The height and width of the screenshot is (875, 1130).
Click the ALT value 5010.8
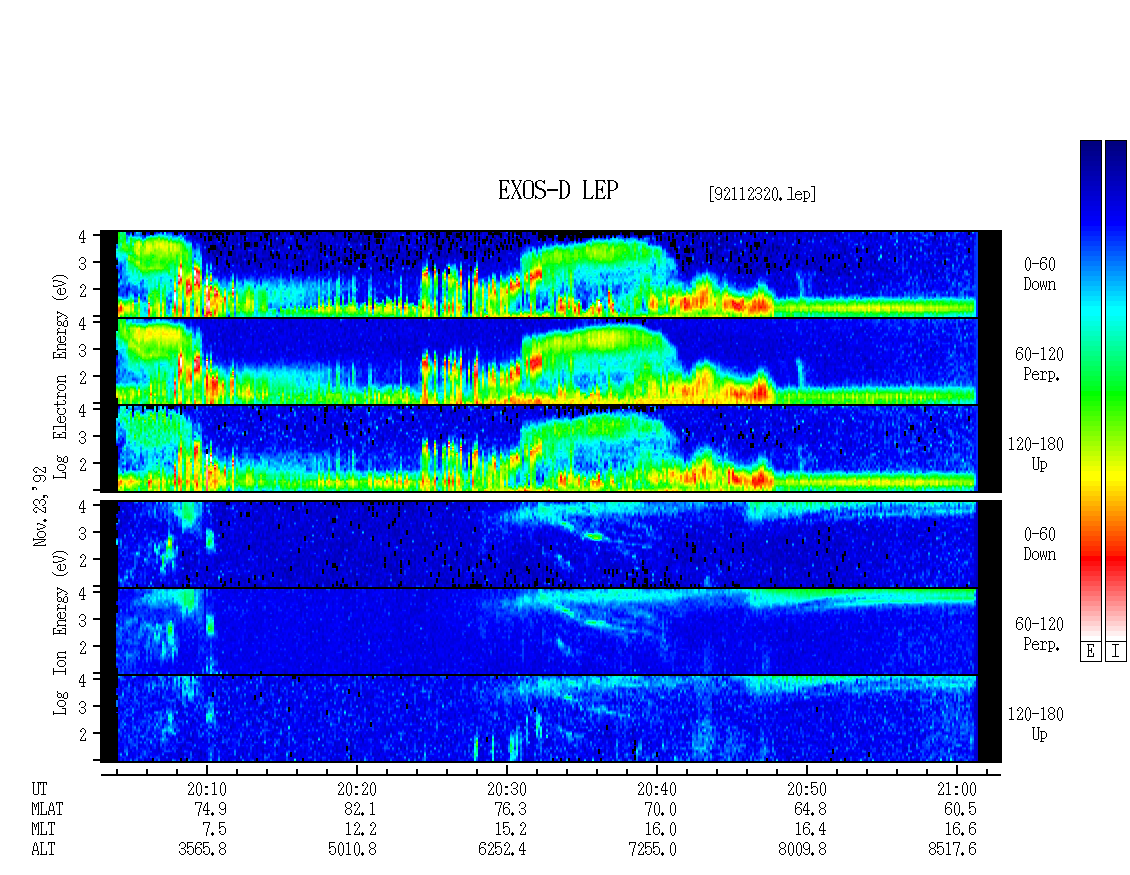click(352, 850)
